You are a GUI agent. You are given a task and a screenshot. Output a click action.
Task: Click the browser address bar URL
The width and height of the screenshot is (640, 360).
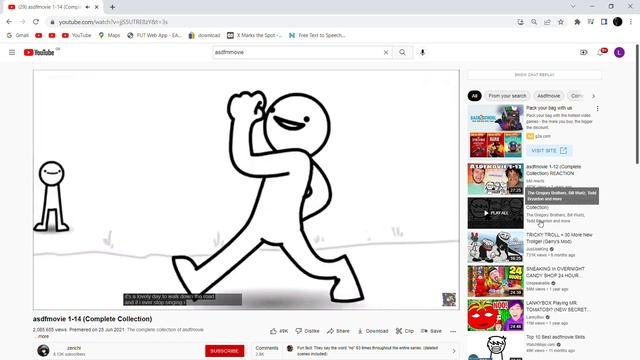coord(113,22)
